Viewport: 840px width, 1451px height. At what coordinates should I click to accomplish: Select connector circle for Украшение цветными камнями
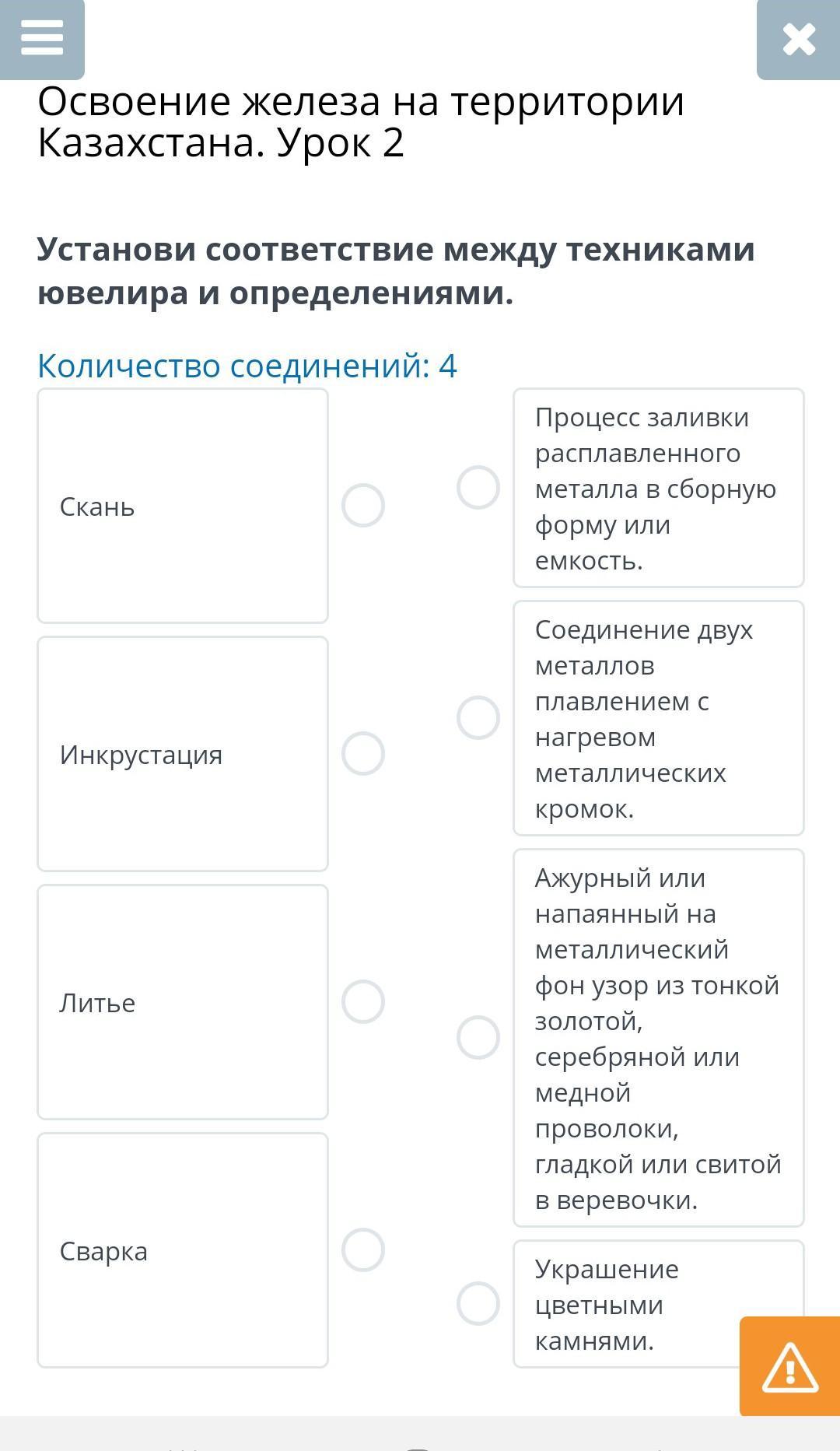click(x=478, y=1303)
